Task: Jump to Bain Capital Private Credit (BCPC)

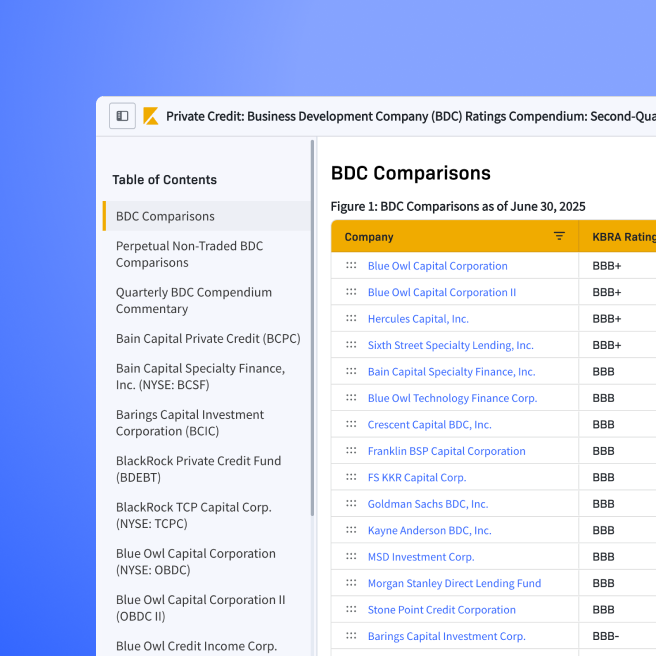Action: (208, 338)
